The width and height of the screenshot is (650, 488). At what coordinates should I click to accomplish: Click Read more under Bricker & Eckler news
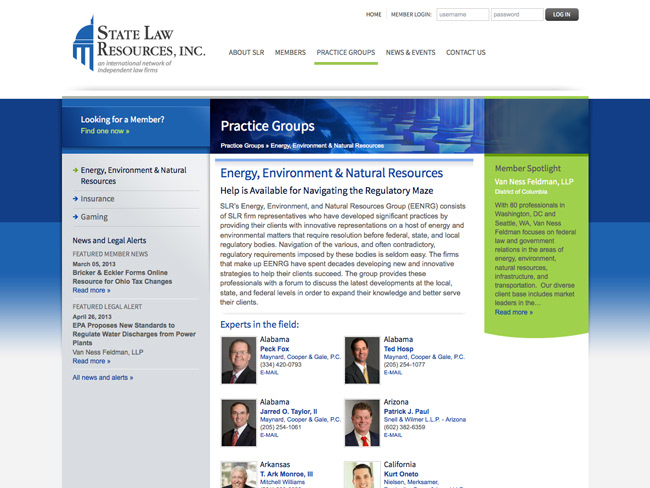(x=91, y=290)
